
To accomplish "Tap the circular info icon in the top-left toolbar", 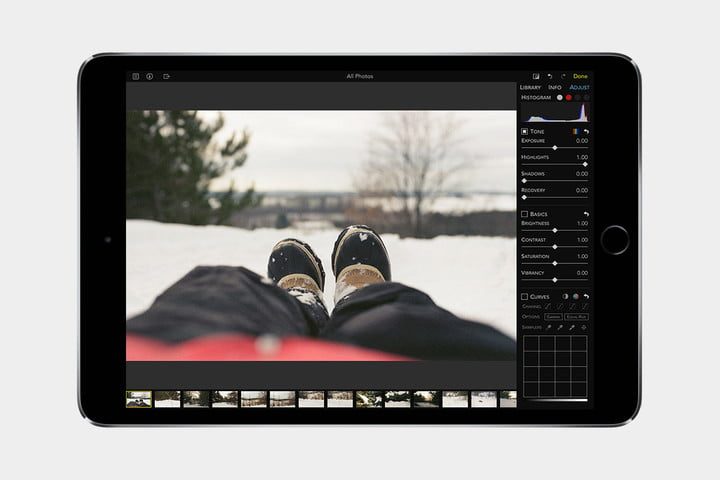I will point(150,77).
